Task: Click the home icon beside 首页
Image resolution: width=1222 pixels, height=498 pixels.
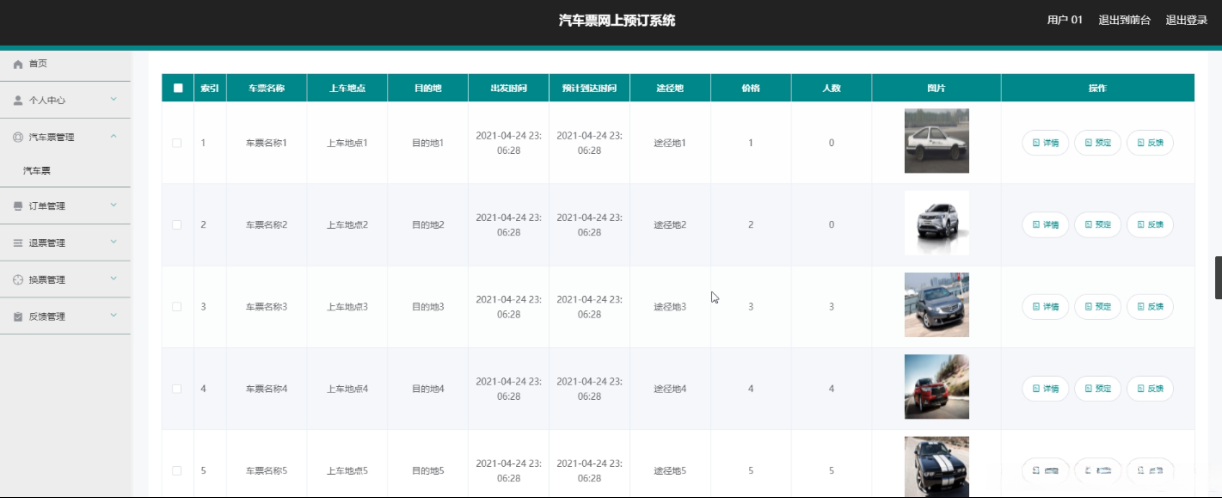Action: point(18,64)
